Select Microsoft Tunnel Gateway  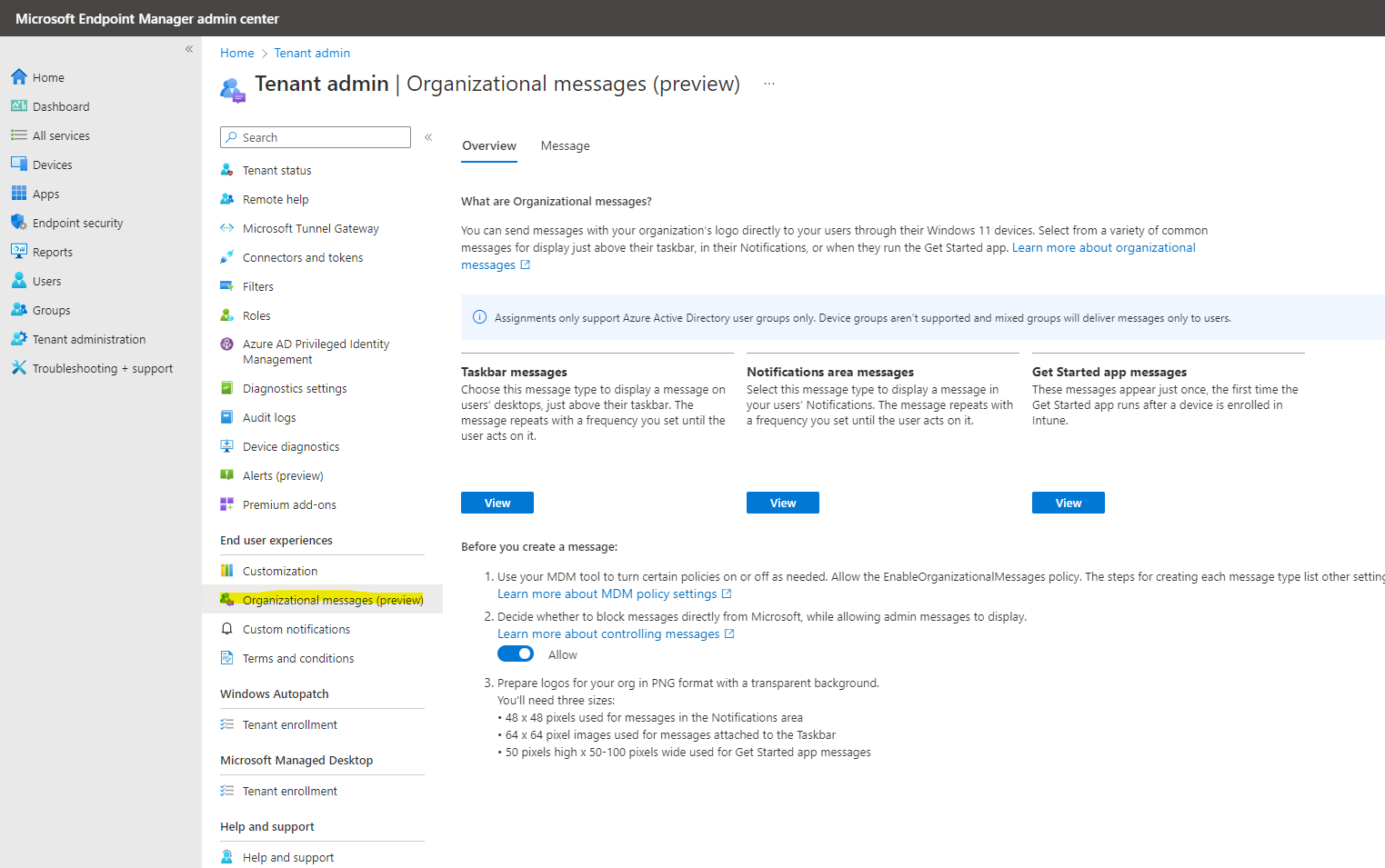click(311, 227)
